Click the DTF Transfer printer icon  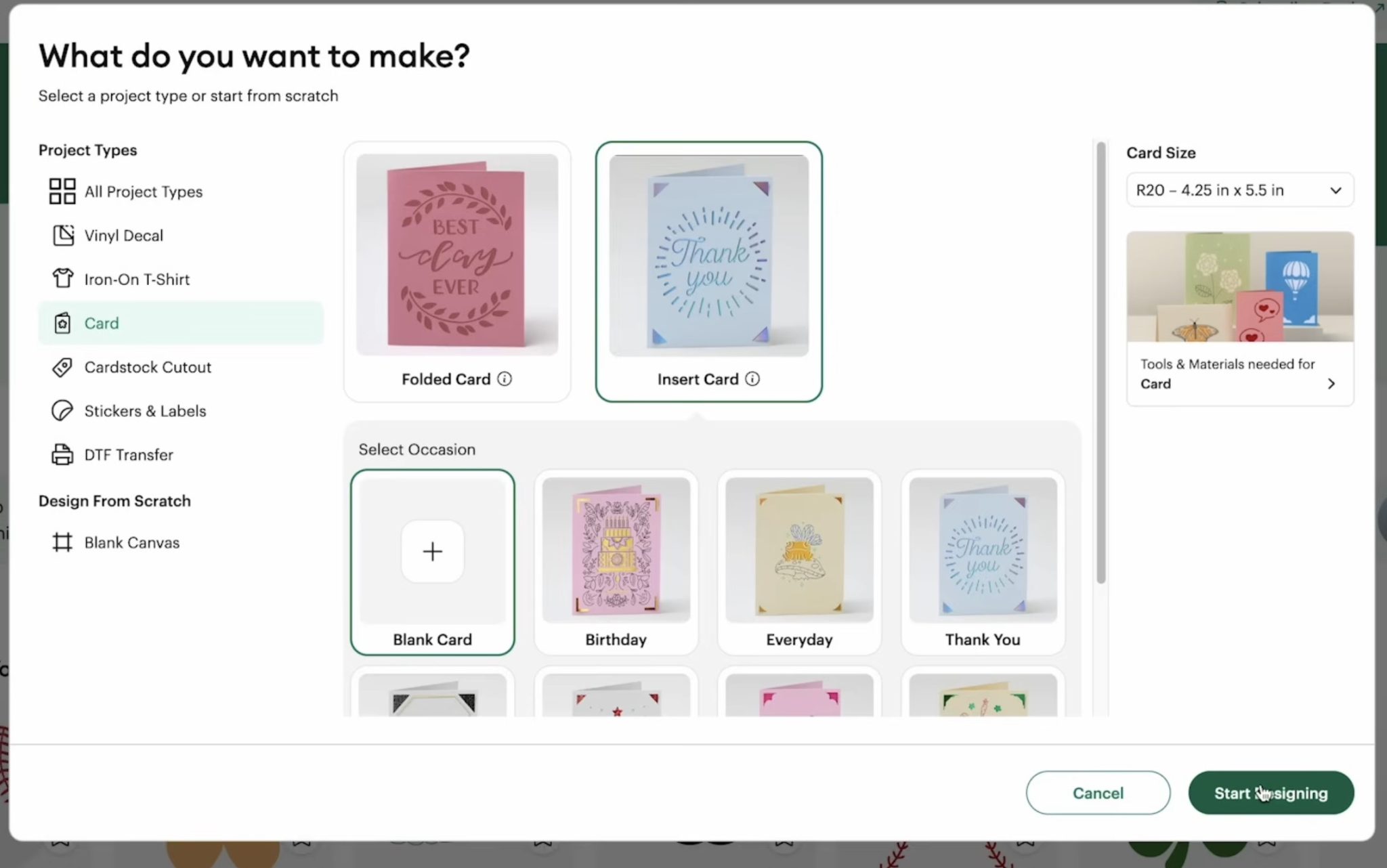(63, 454)
